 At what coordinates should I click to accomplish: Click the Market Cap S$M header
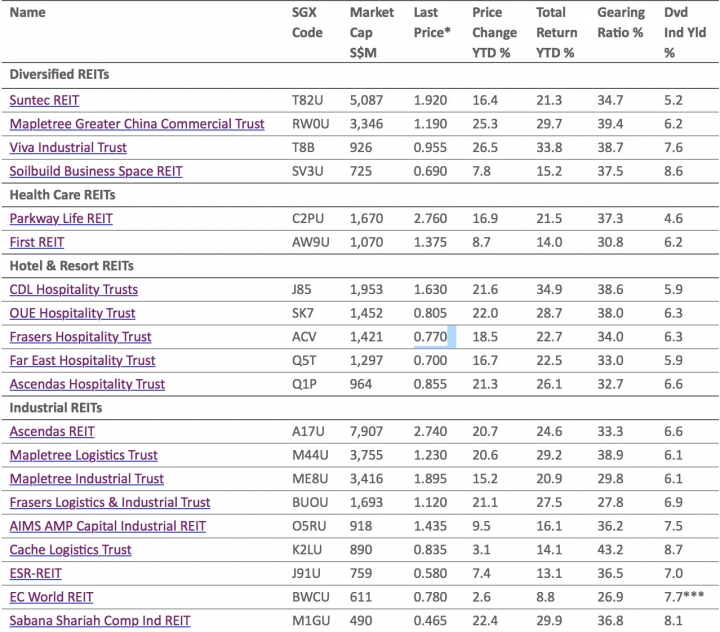click(371, 33)
